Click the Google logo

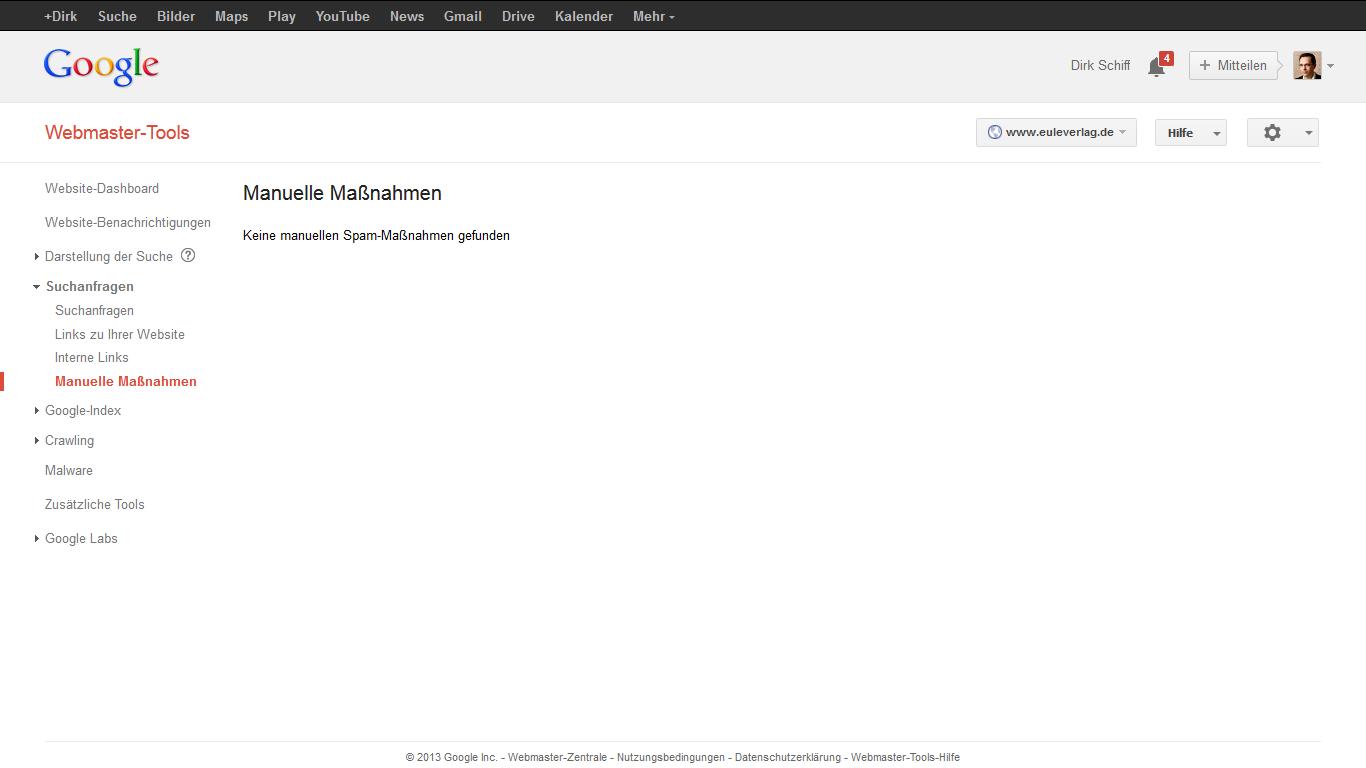[101, 66]
